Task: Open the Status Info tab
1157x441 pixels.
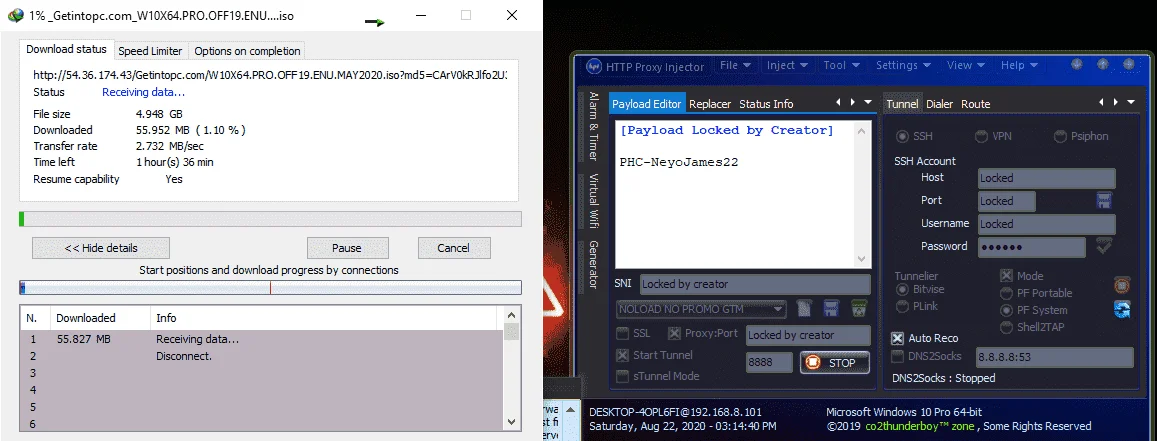Action: pyautogui.click(x=766, y=104)
